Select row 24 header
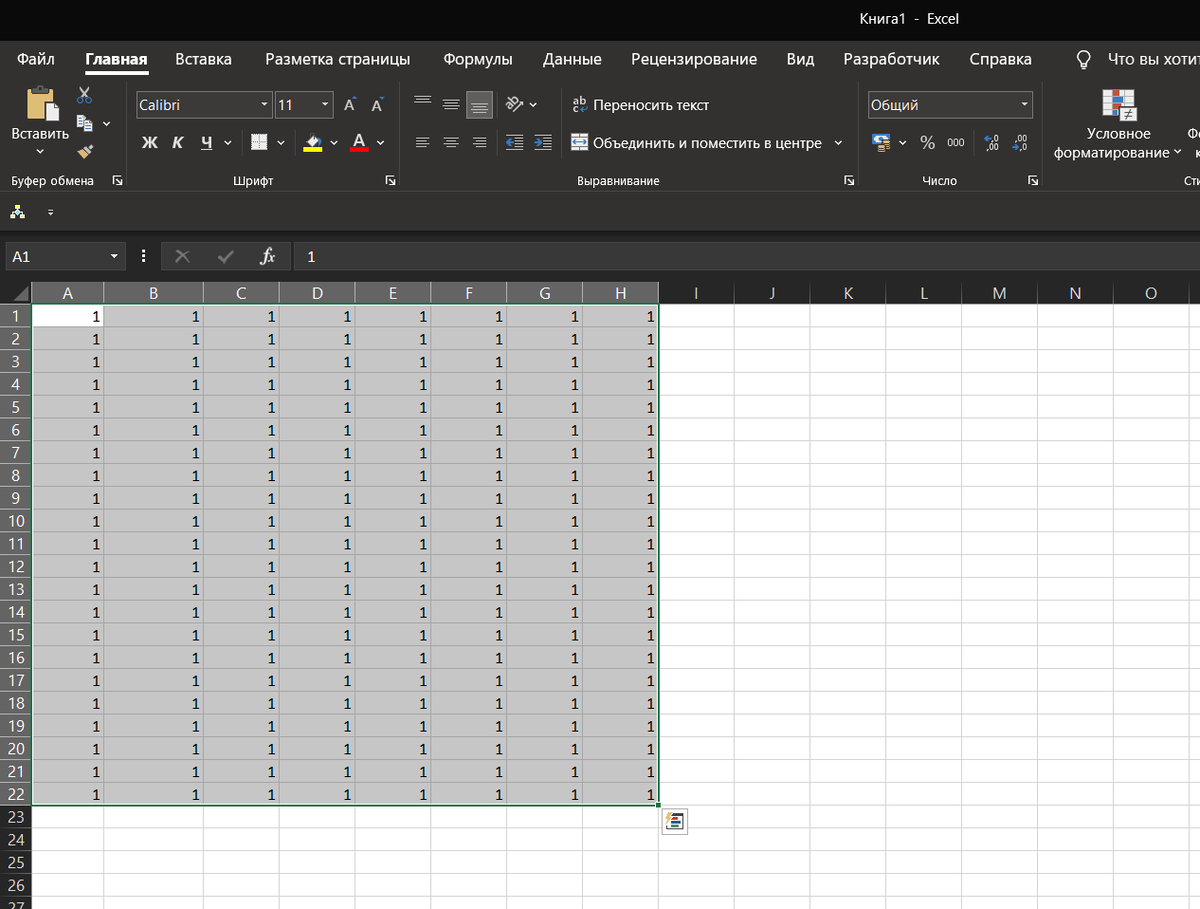This screenshot has height=909, width=1200. (x=15, y=839)
